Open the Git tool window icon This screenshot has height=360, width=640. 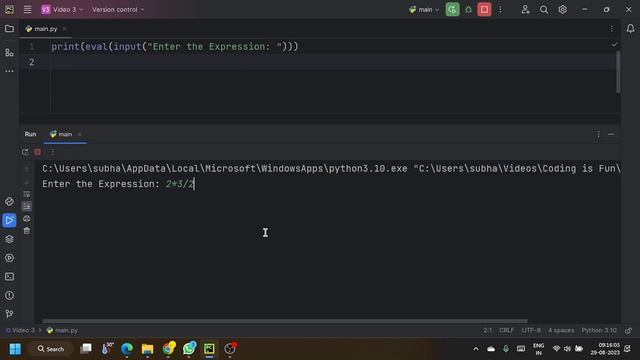[x=9, y=313]
